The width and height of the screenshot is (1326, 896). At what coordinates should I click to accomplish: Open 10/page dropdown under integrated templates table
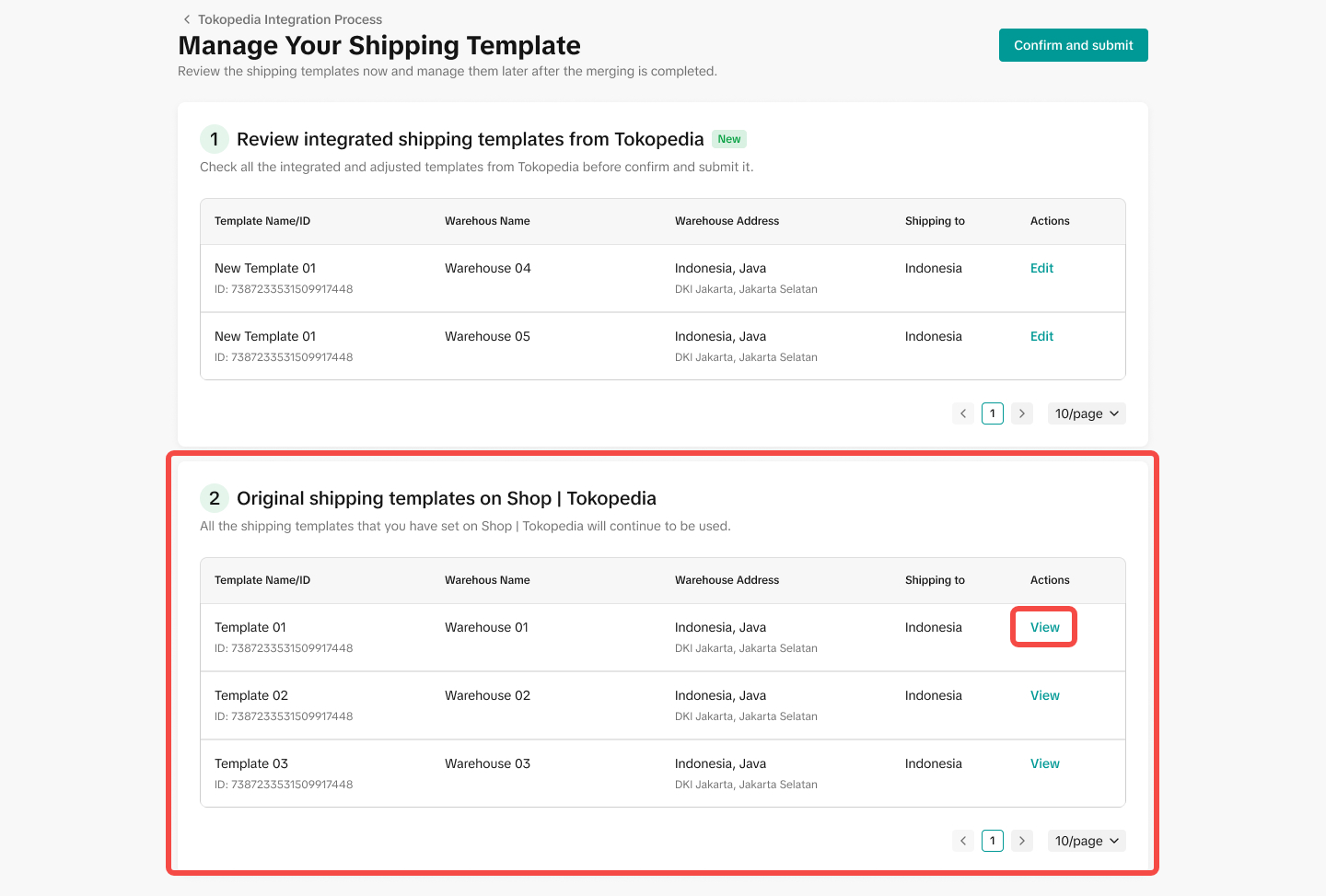point(1087,413)
